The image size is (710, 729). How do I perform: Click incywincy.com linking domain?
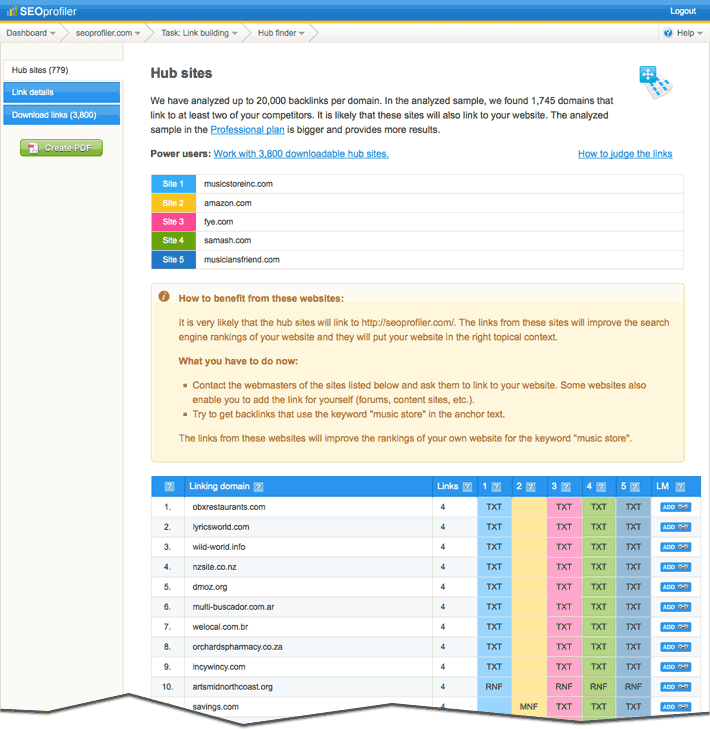tap(219, 667)
